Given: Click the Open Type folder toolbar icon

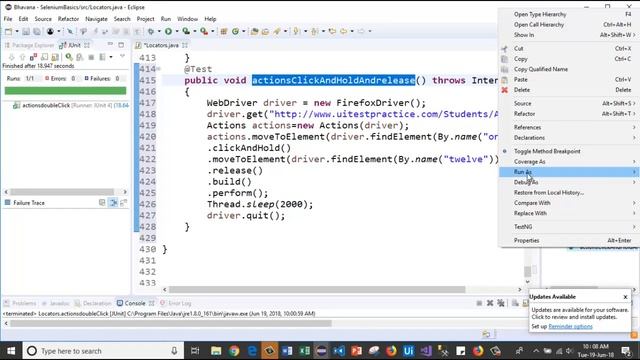Looking at the screenshot, I should 254,31.
